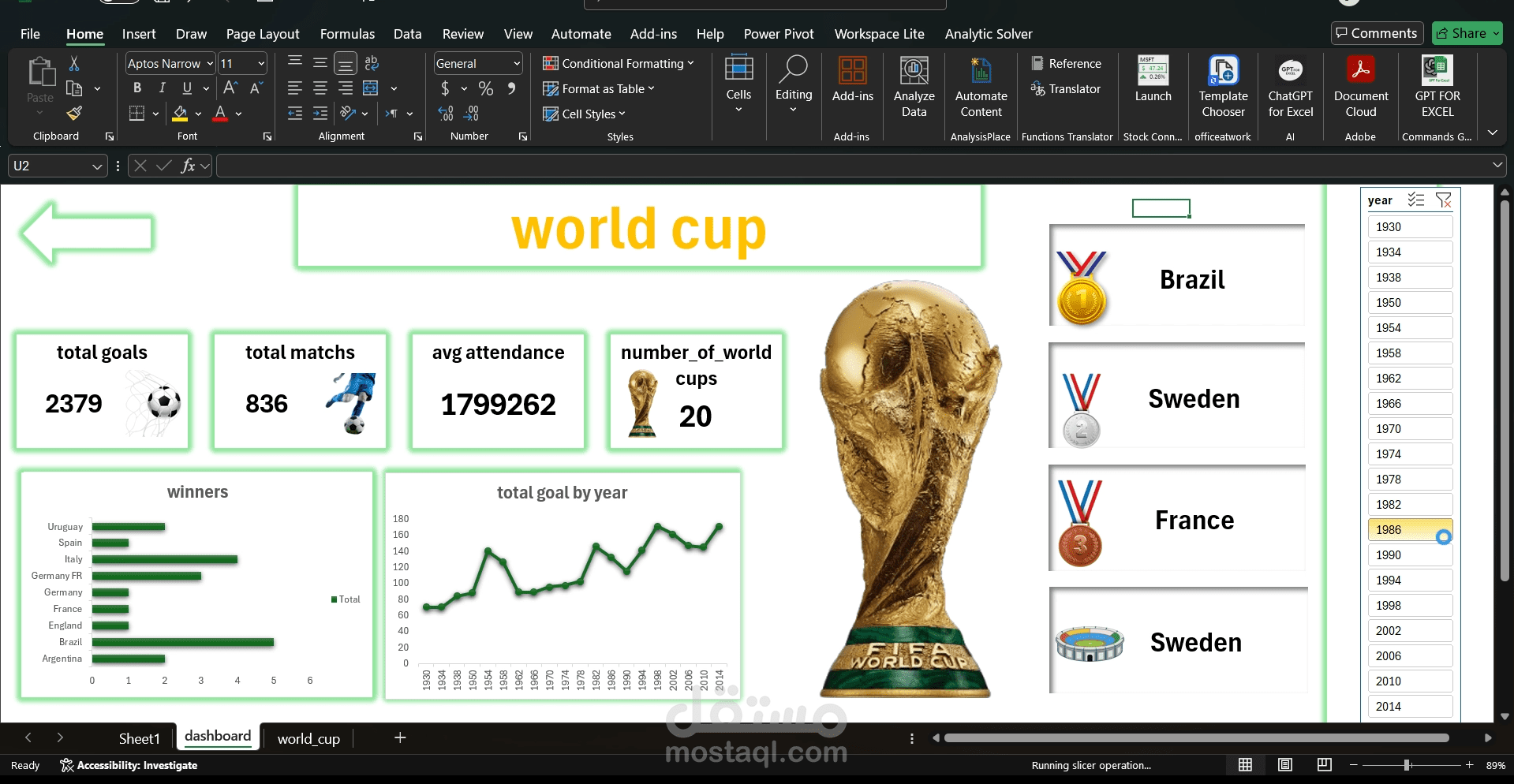Click the Decrease Decimal icon
Image resolution: width=1514 pixels, height=784 pixels.
coord(471,114)
